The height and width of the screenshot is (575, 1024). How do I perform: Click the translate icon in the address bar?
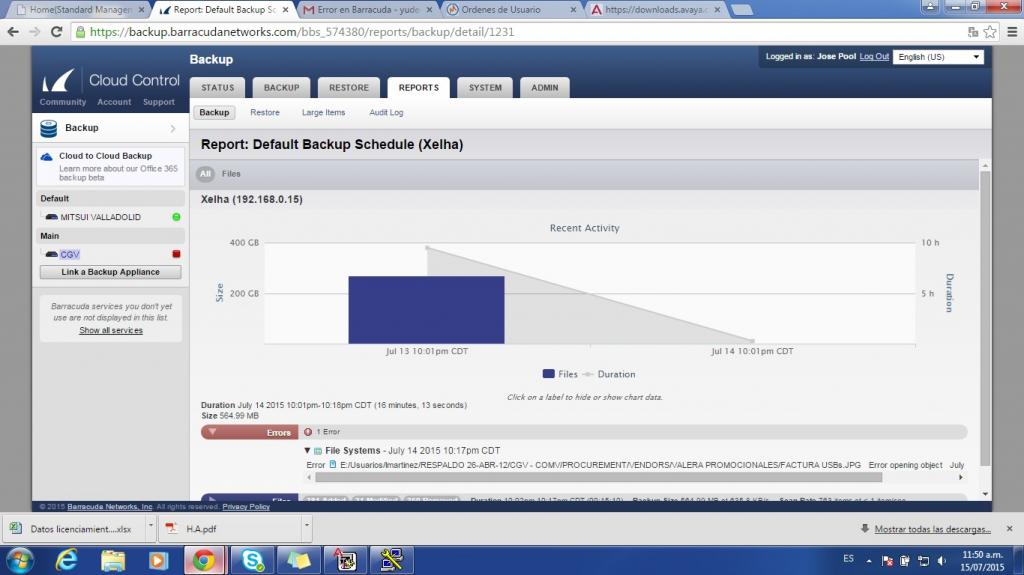point(973,31)
